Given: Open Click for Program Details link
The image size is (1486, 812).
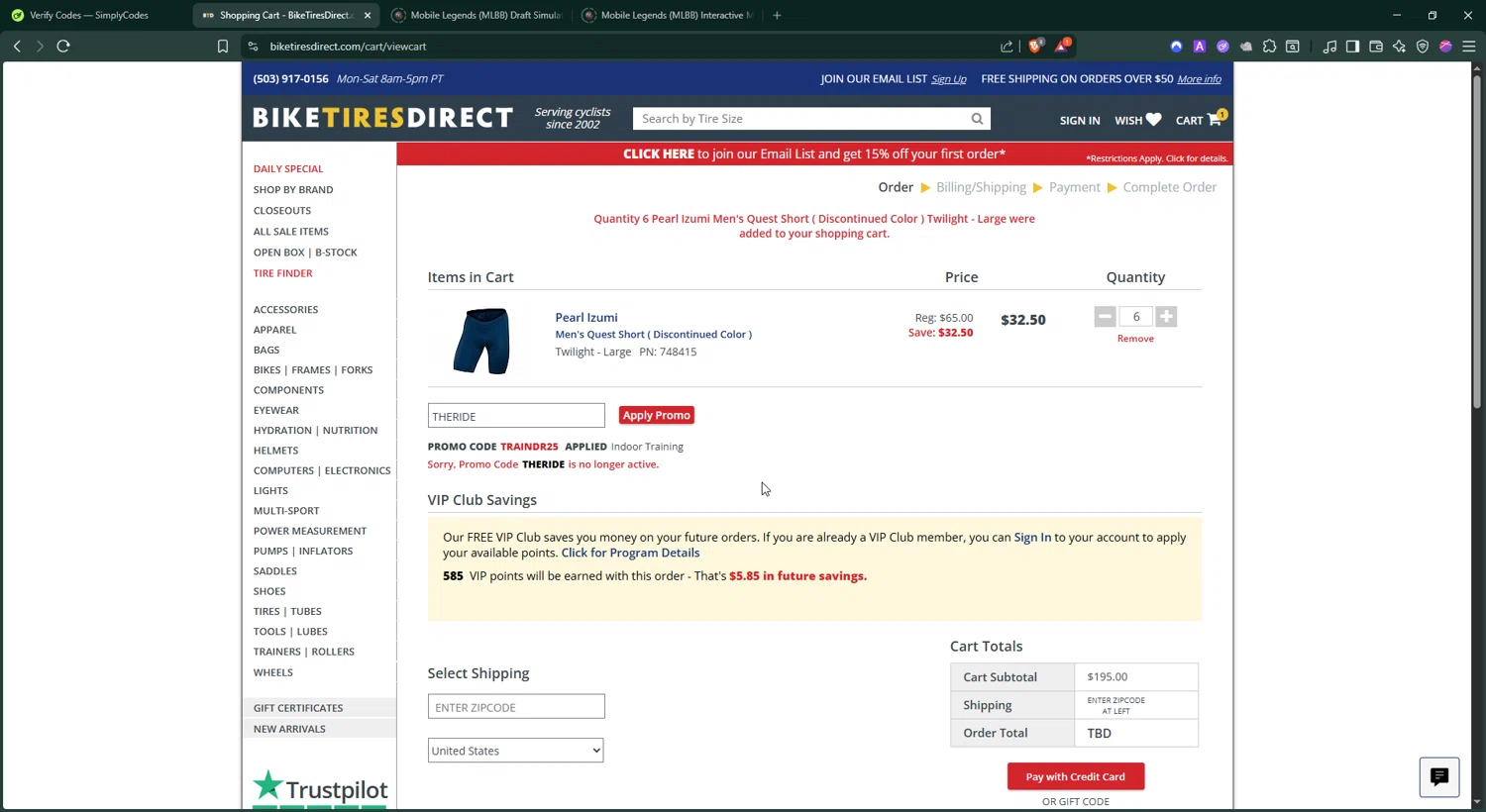Looking at the screenshot, I should pos(630,553).
